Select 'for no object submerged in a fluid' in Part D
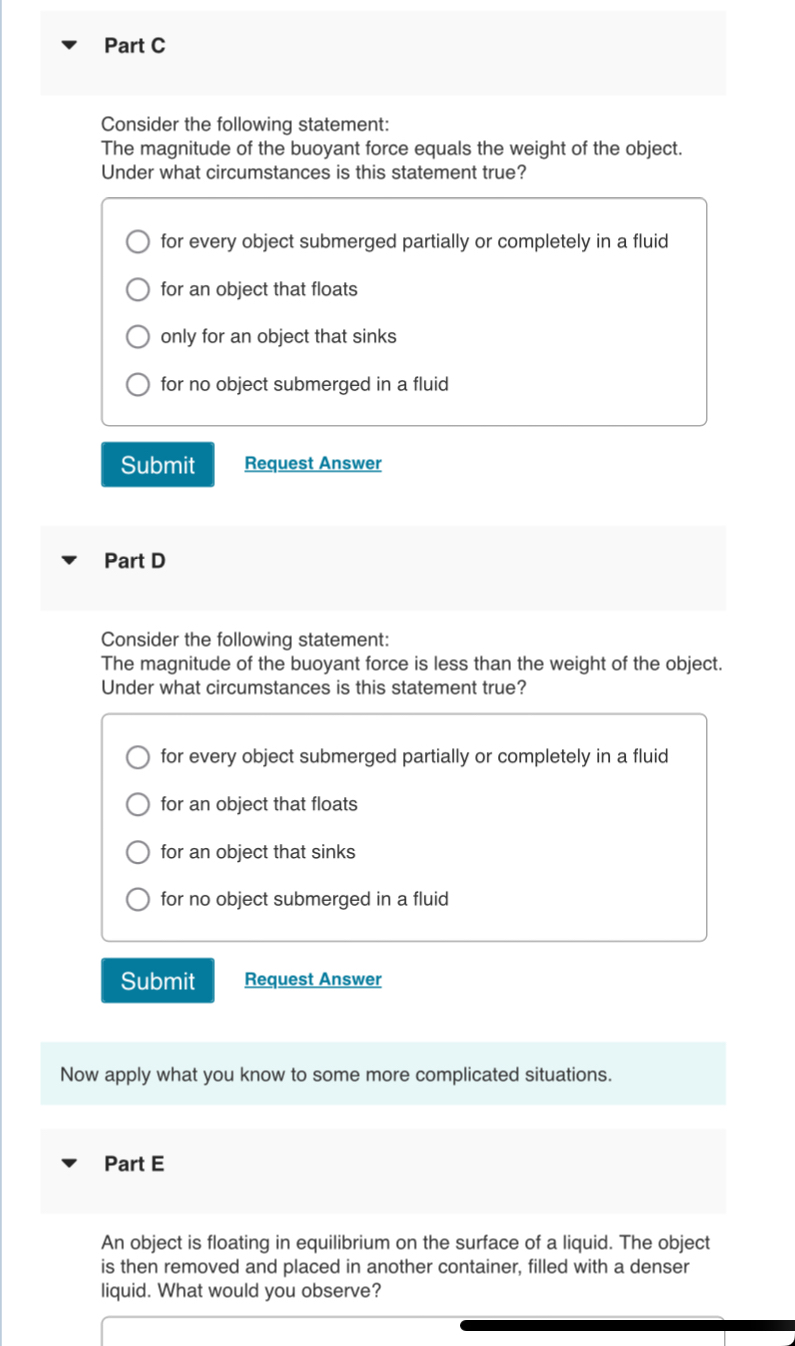The height and width of the screenshot is (1346, 795). click(137, 899)
